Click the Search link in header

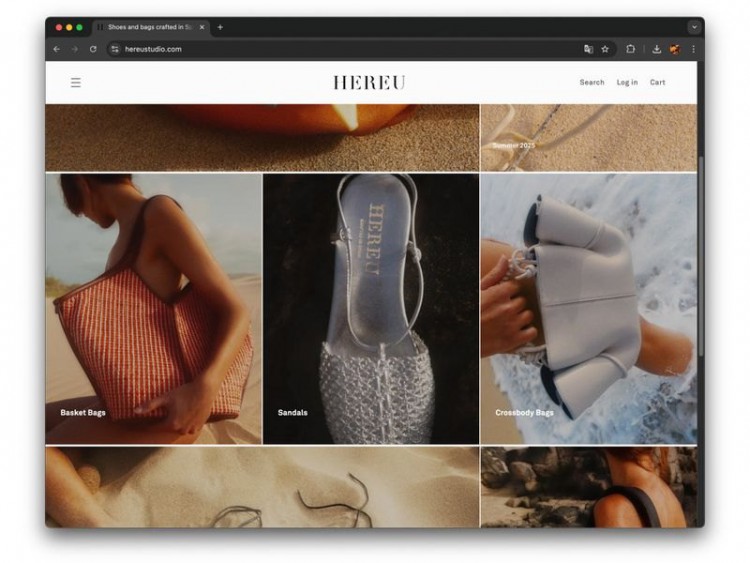pos(592,83)
